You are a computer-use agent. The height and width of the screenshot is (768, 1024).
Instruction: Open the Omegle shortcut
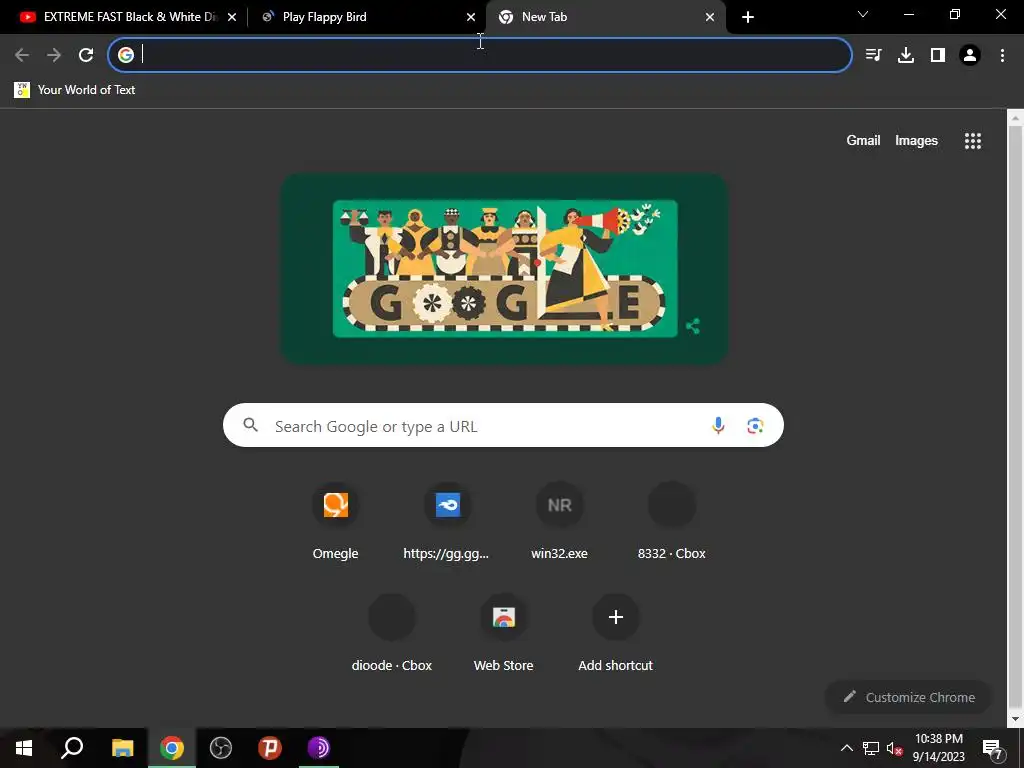[336, 522]
